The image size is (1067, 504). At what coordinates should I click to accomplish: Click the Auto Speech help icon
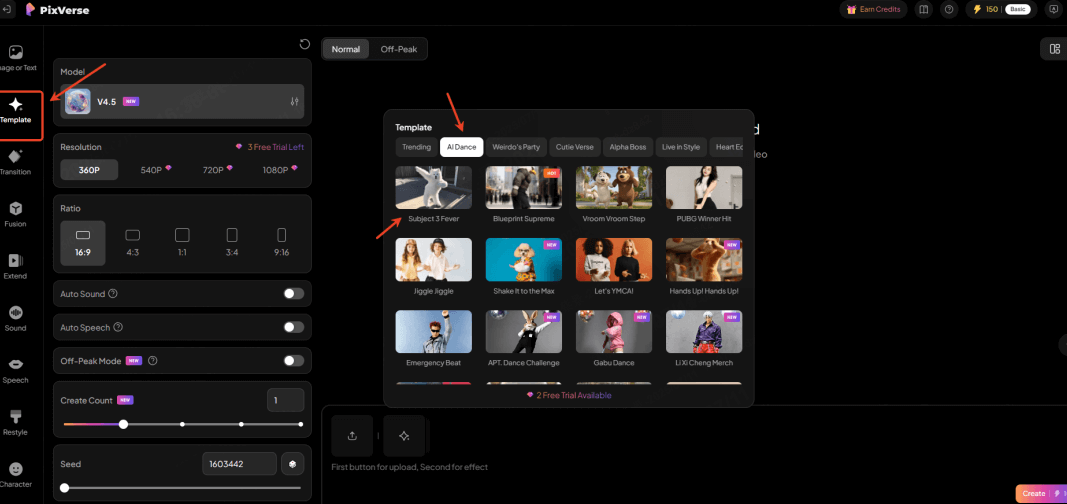point(118,327)
